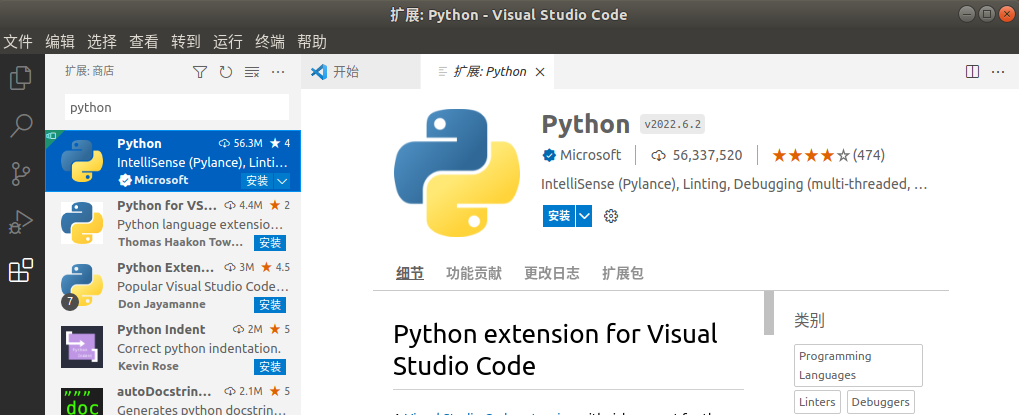Open the 终端 menu
This screenshot has width=1019, height=415.
point(270,42)
